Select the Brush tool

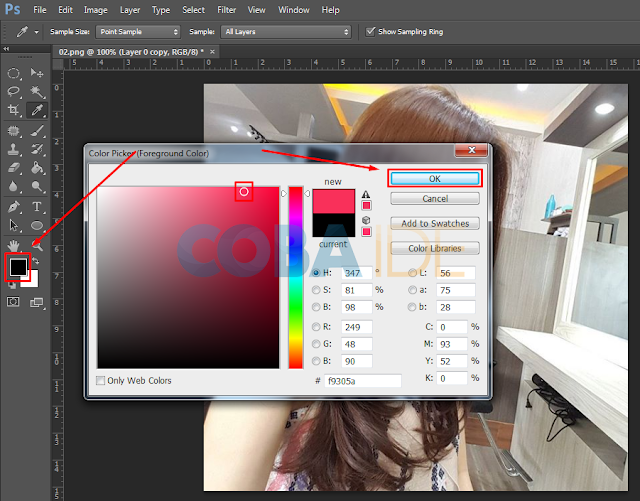[x=37, y=131]
